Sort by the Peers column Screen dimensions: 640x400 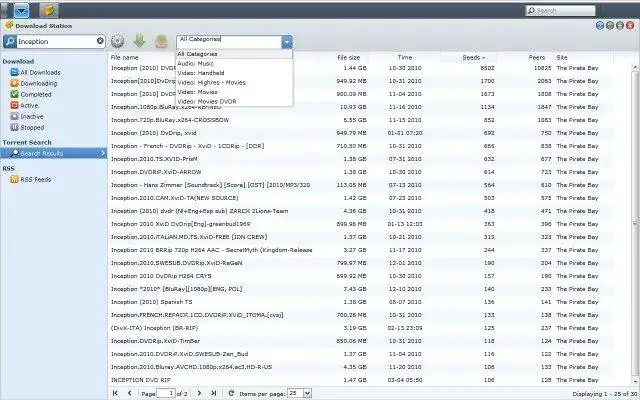pos(537,58)
